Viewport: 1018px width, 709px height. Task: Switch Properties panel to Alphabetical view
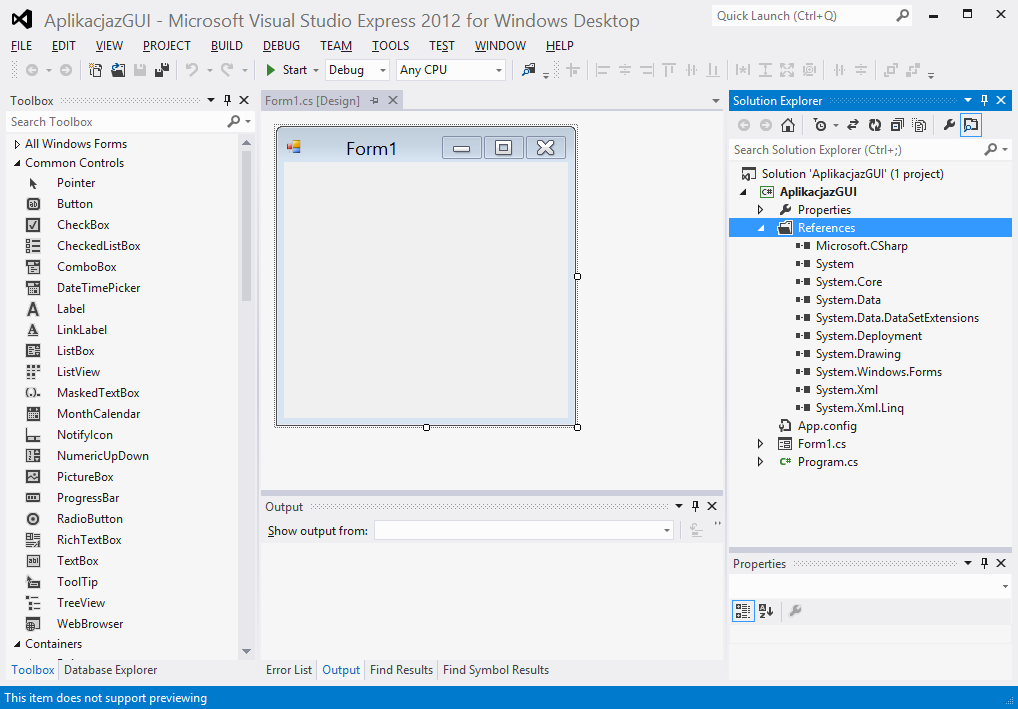[766, 611]
